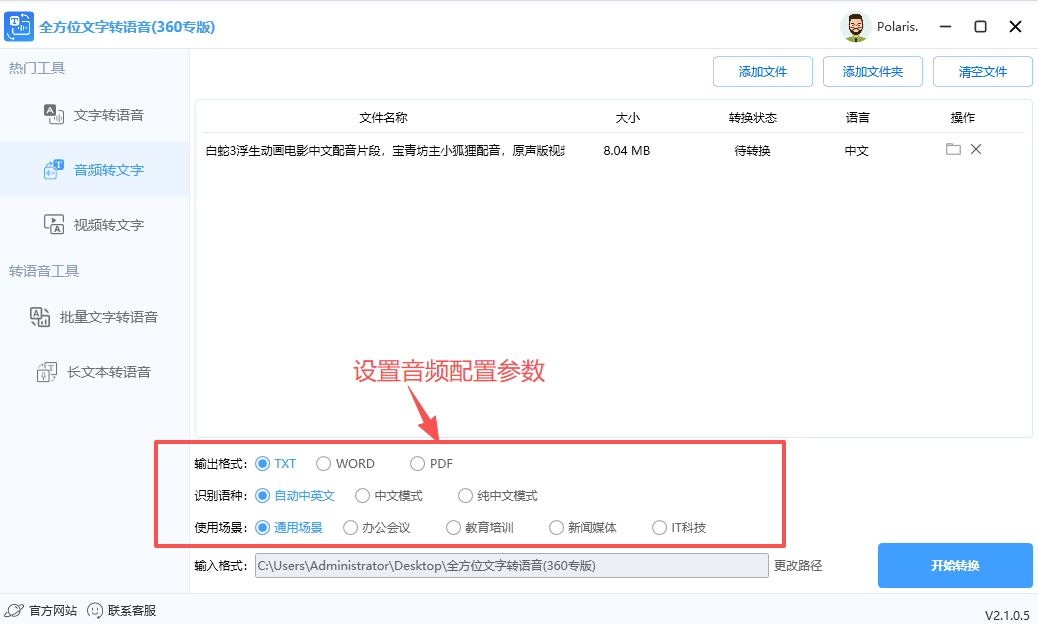Click the folder icon for 白蛇3 file

[952, 148]
